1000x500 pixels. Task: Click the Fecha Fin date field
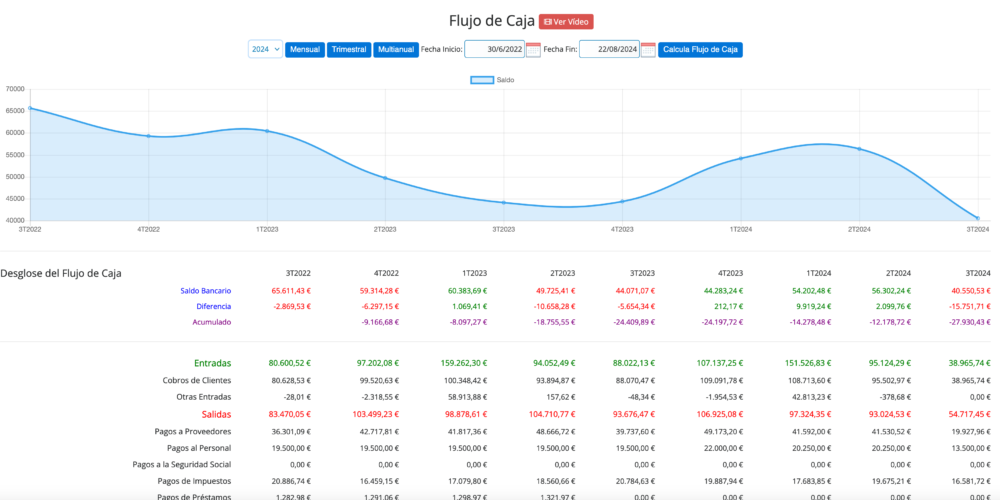[608, 49]
